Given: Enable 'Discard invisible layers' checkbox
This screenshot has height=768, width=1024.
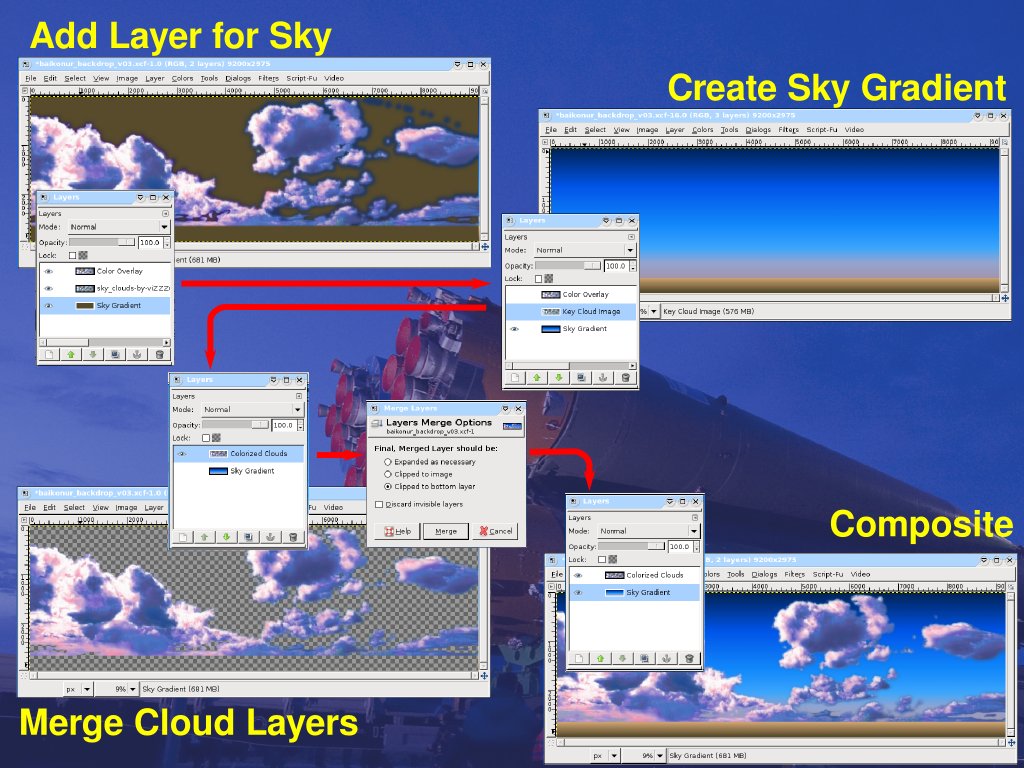Looking at the screenshot, I should coord(378,505).
